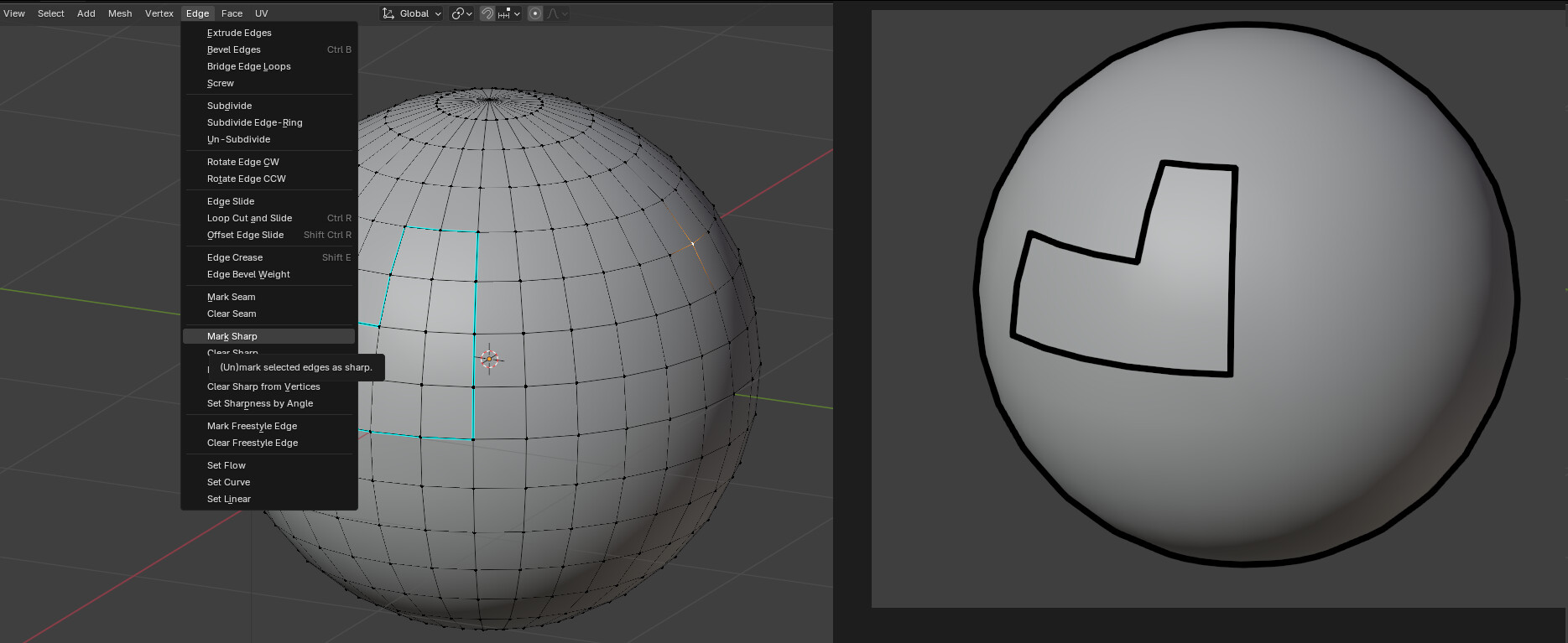Choose Rotate Edge CW
This screenshot has width=1568, height=643.
269,162
